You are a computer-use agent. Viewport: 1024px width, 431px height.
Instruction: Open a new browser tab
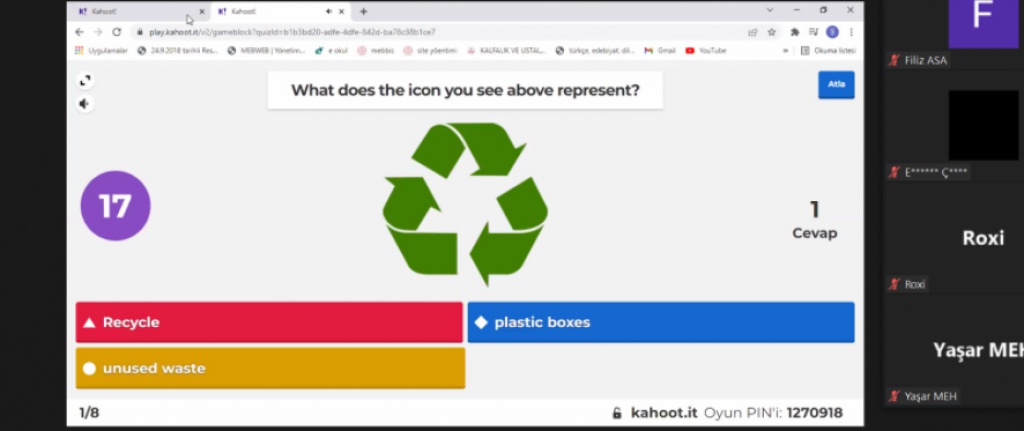pos(363,12)
